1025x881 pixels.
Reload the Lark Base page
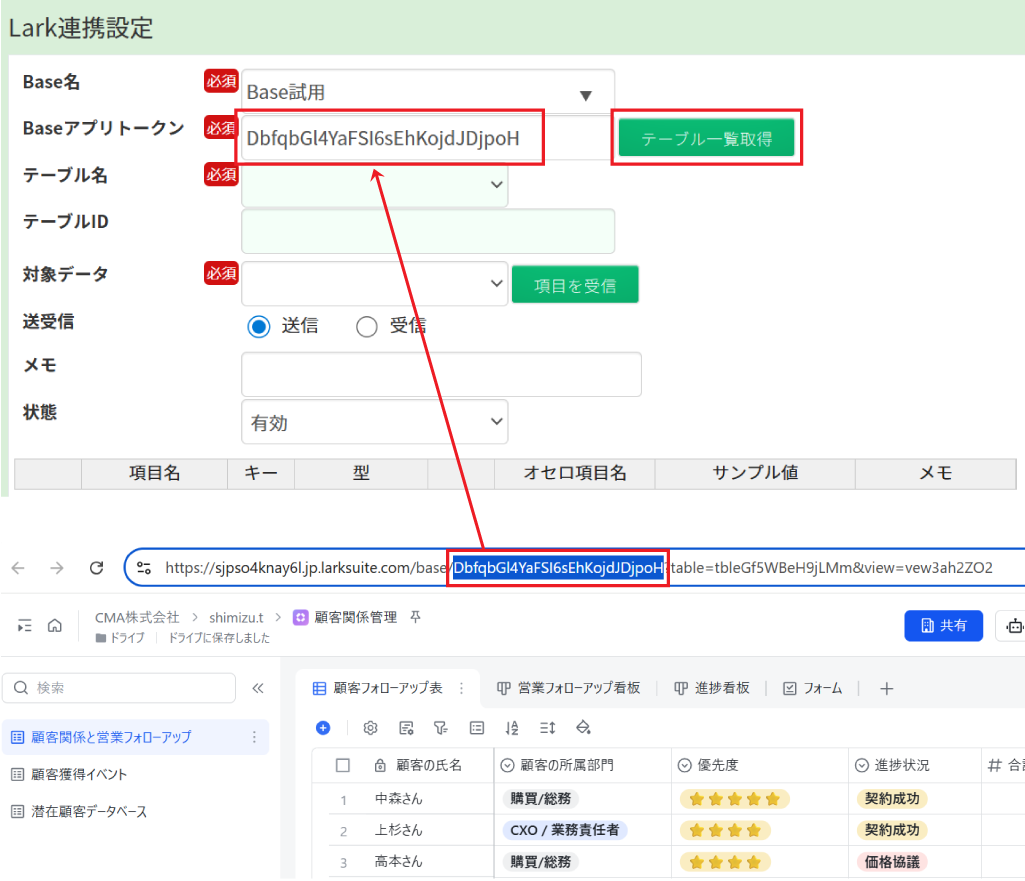point(97,568)
